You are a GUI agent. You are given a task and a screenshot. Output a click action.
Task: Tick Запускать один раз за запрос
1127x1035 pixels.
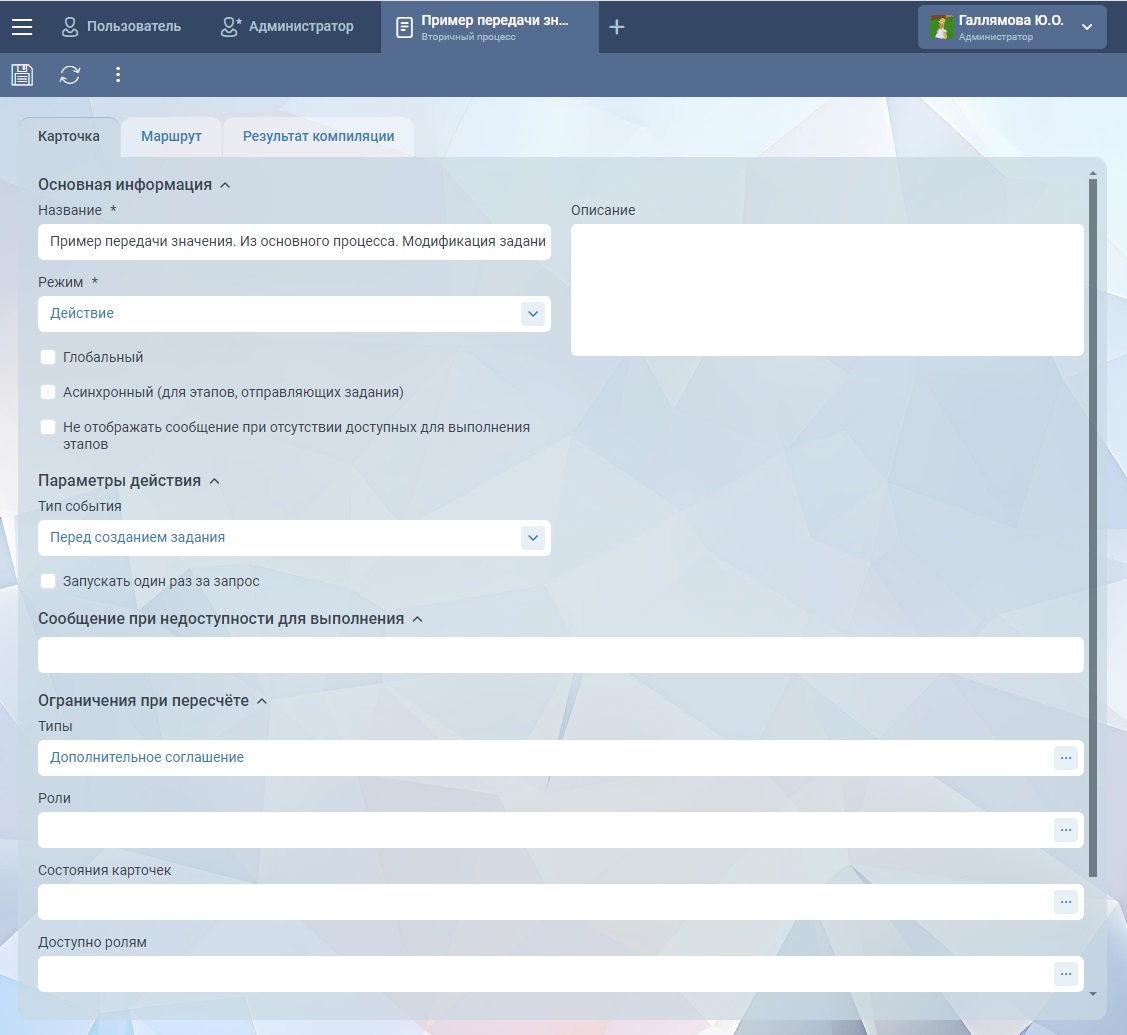tap(48, 581)
